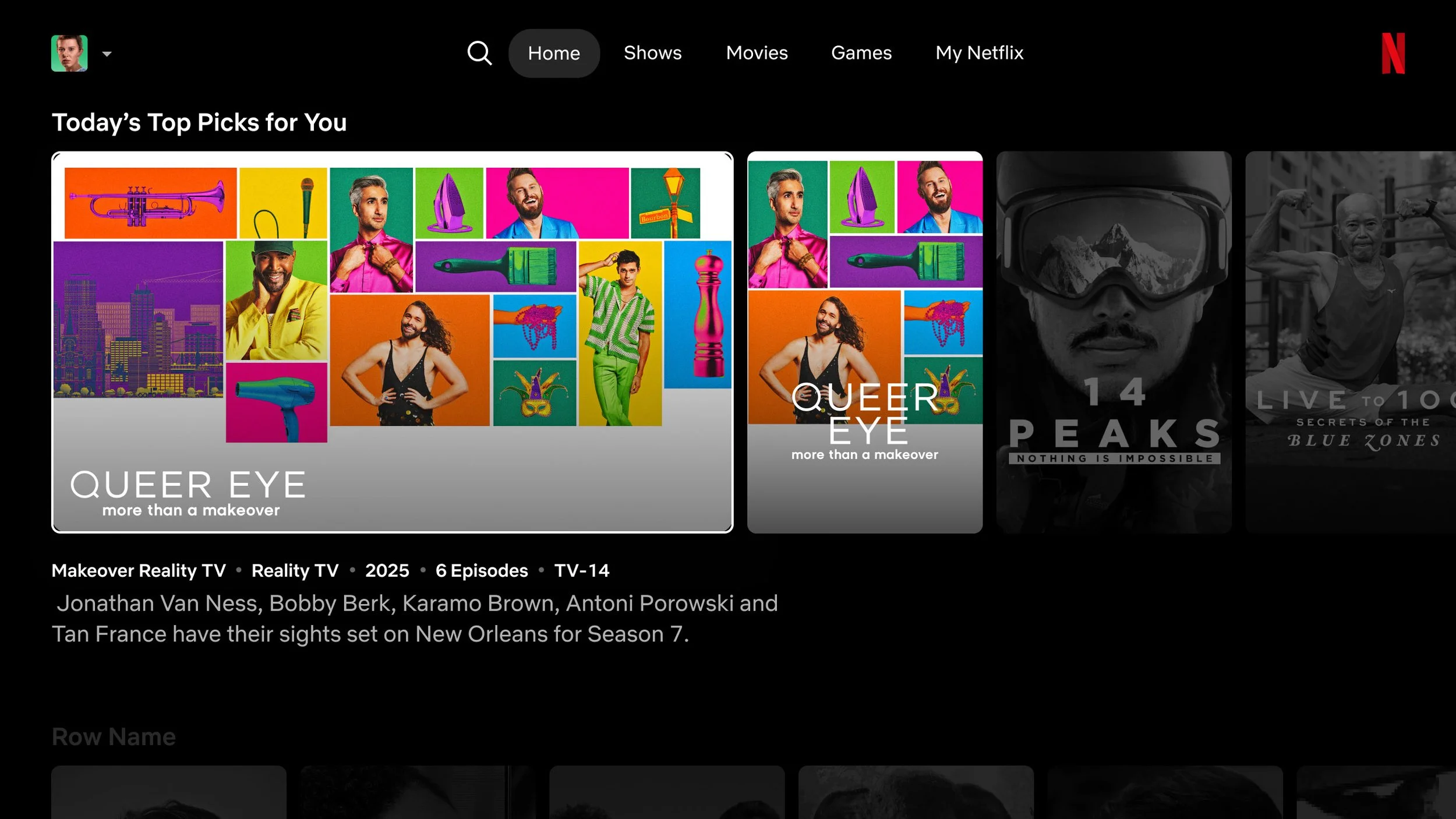This screenshot has height=819, width=1456.
Task: Click the Reality TV genre tag
Action: pyautogui.click(x=295, y=570)
